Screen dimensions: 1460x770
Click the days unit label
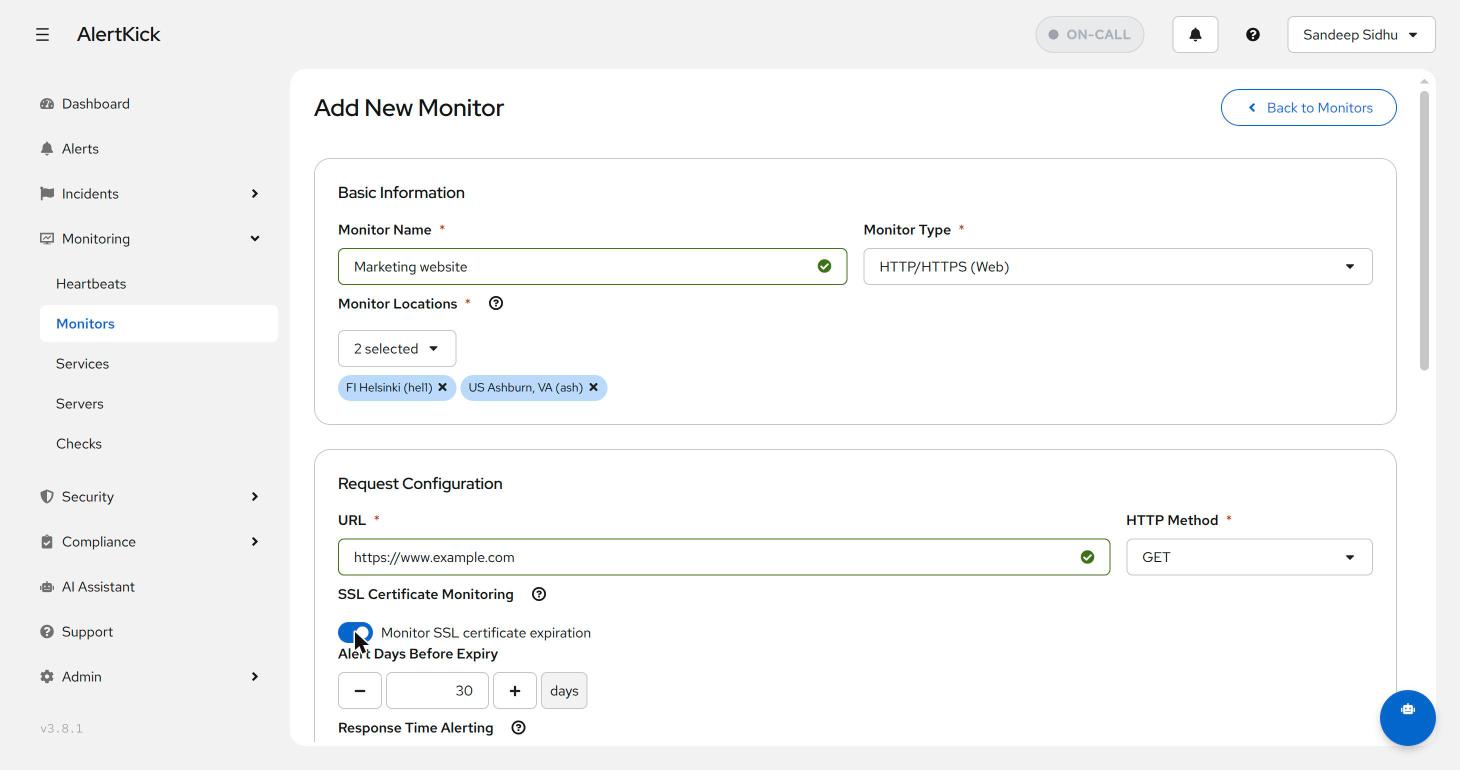pos(564,690)
